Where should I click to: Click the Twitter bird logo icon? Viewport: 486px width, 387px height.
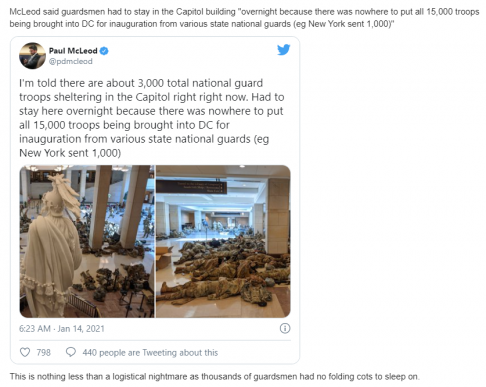point(283,50)
